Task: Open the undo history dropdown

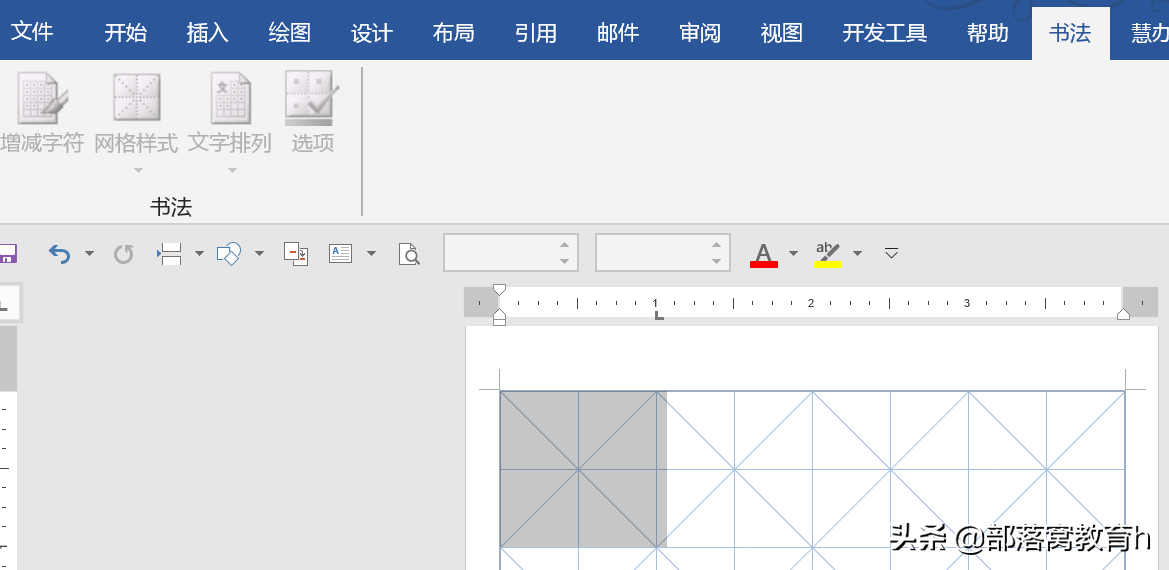Action: point(89,254)
